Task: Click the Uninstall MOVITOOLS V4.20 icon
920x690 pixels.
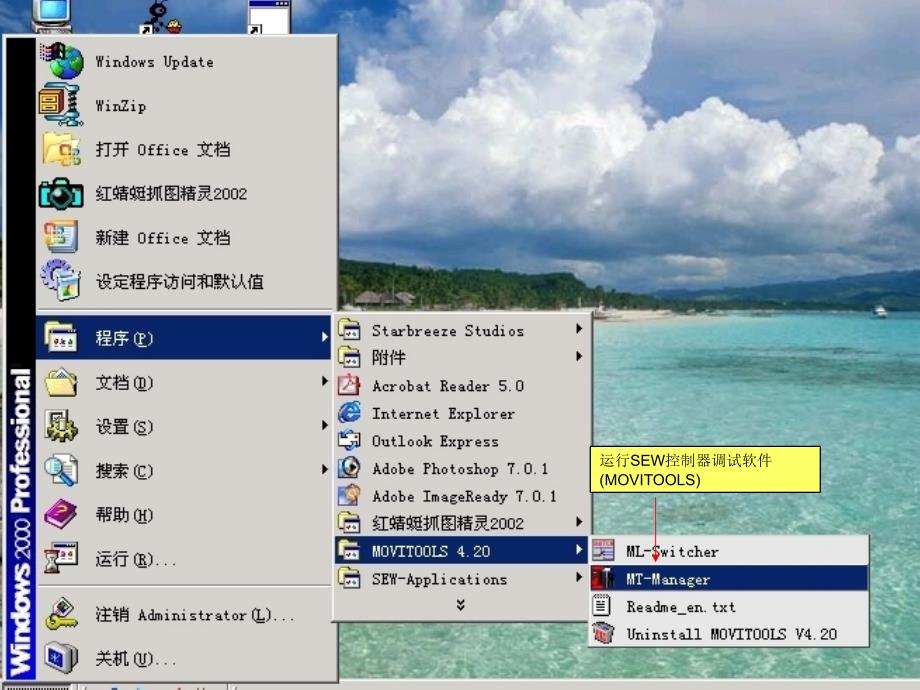Action: (603, 633)
